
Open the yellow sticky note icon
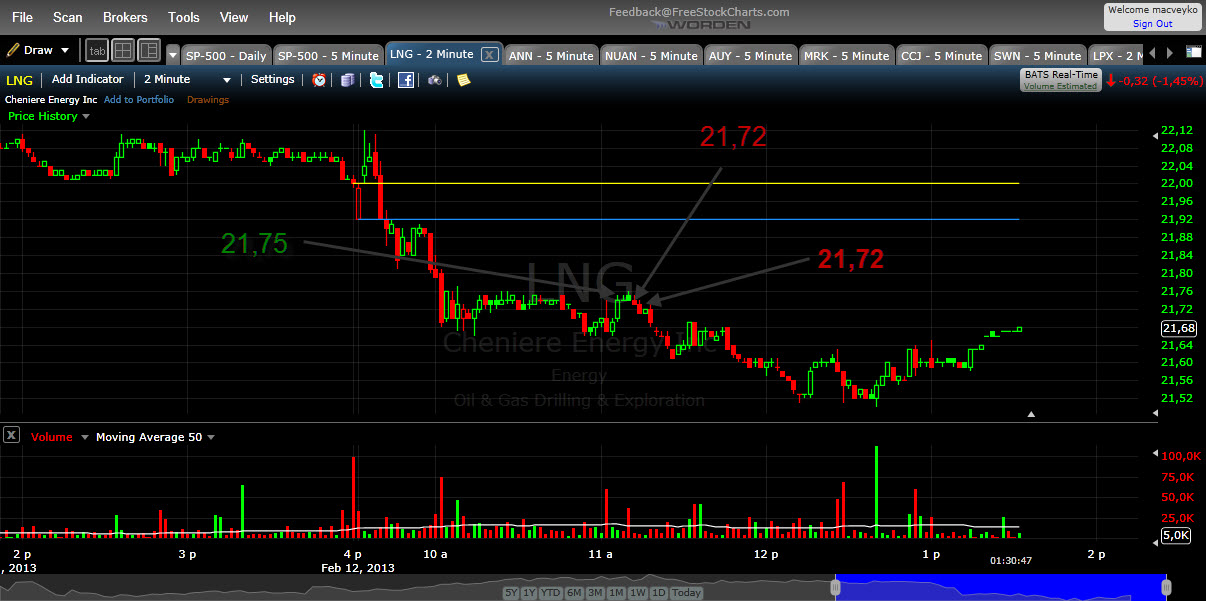coord(463,80)
